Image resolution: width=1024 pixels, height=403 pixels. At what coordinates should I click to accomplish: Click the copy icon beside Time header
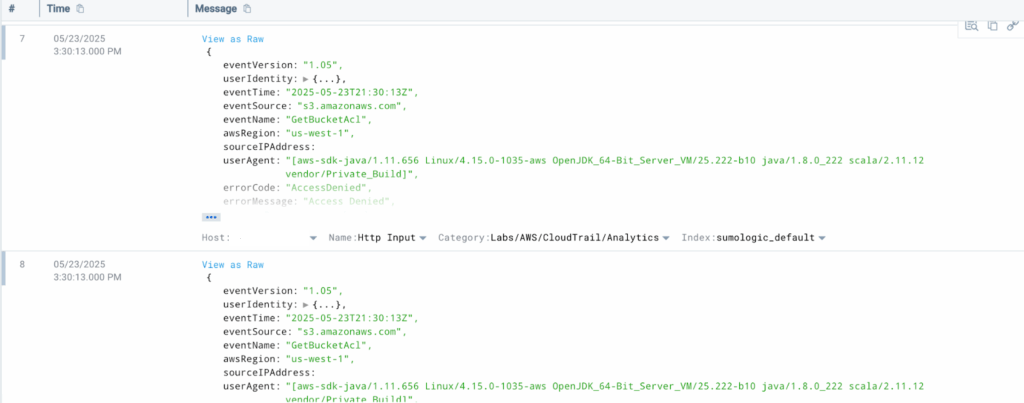[80, 9]
